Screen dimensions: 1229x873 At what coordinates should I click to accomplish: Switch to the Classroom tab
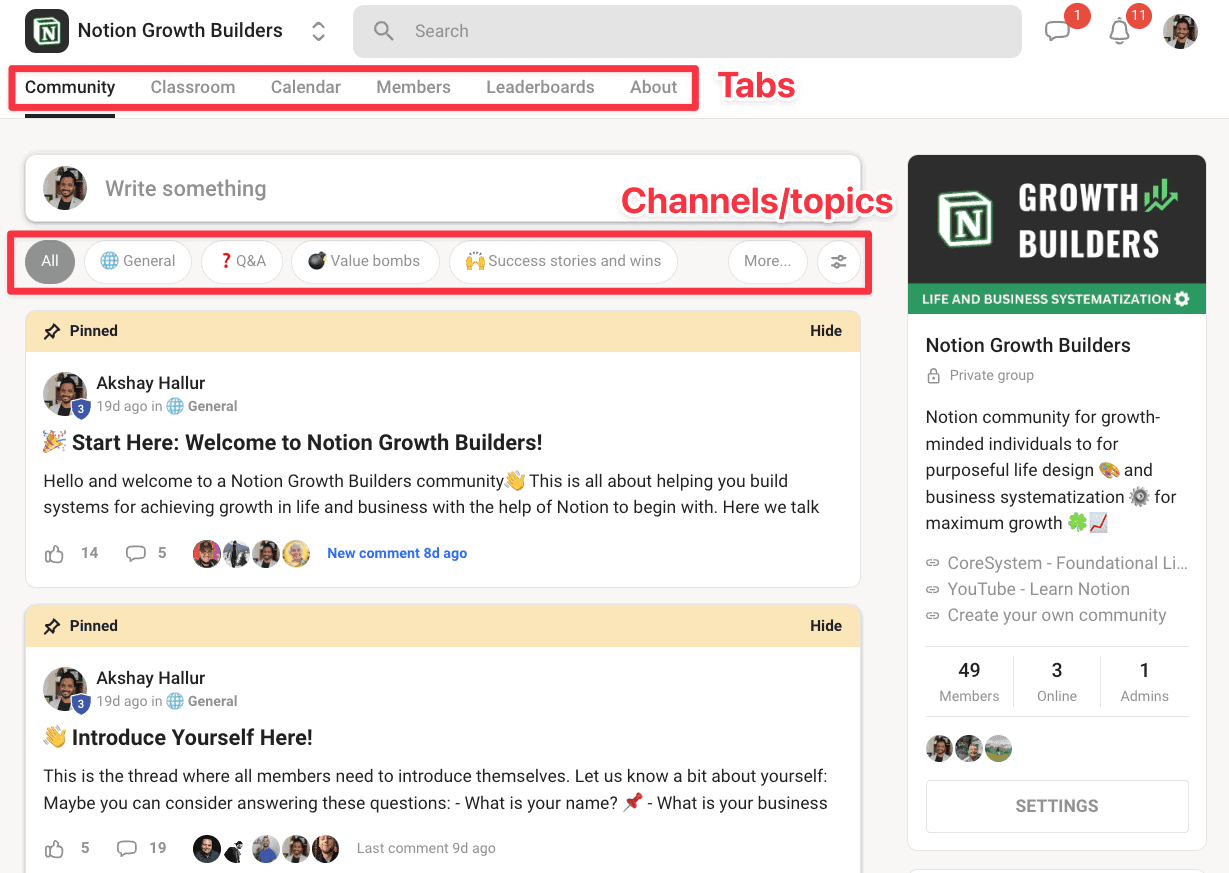pyautogui.click(x=193, y=87)
